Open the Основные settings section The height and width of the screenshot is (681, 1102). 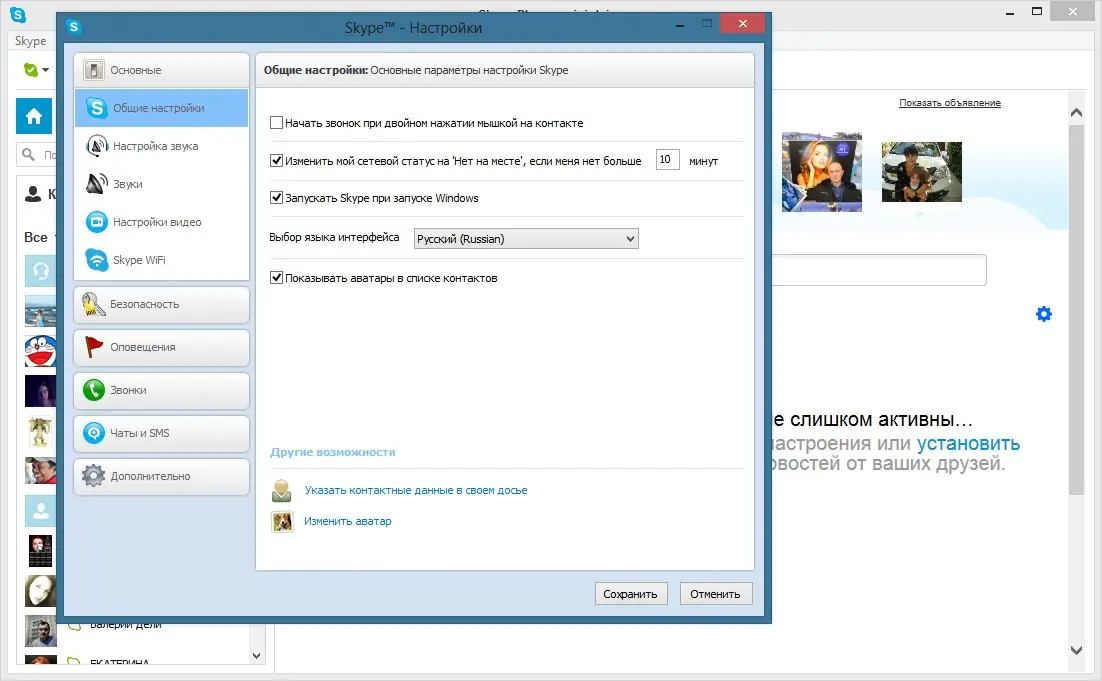161,70
